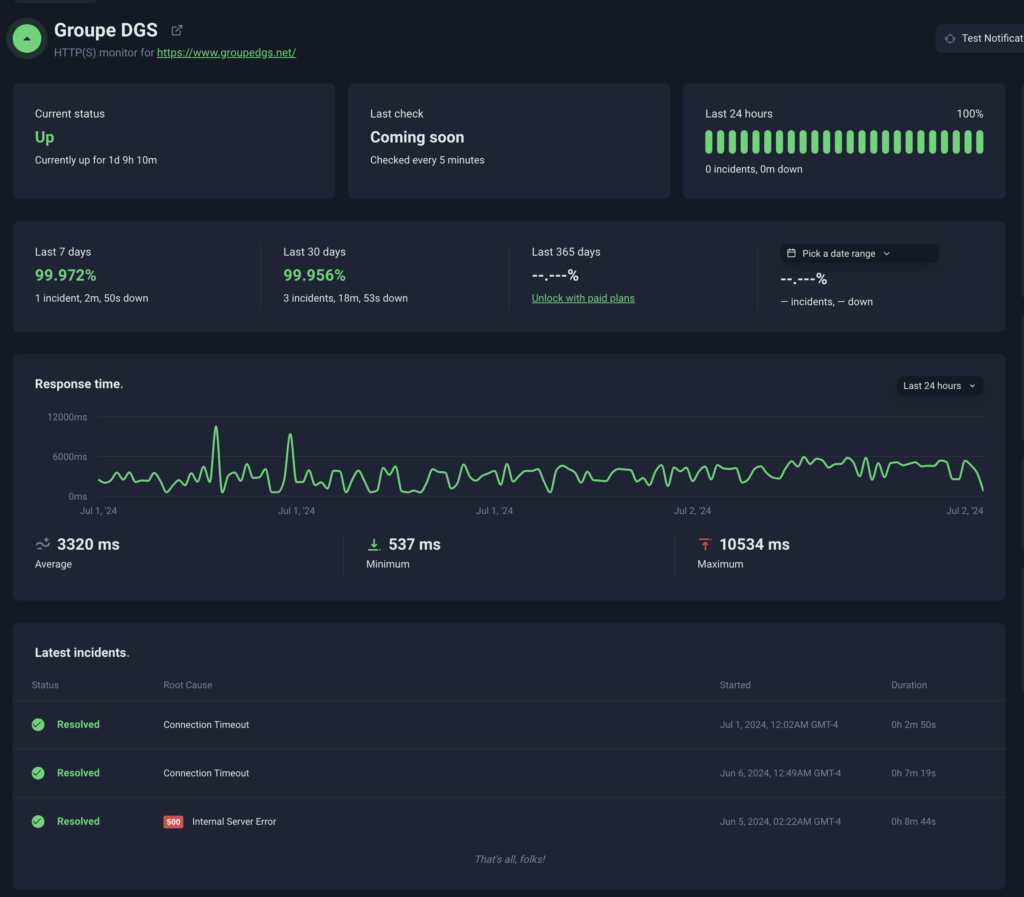Click the maximum response up-arrow icon
This screenshot has width=1024, height=897.
705,544
